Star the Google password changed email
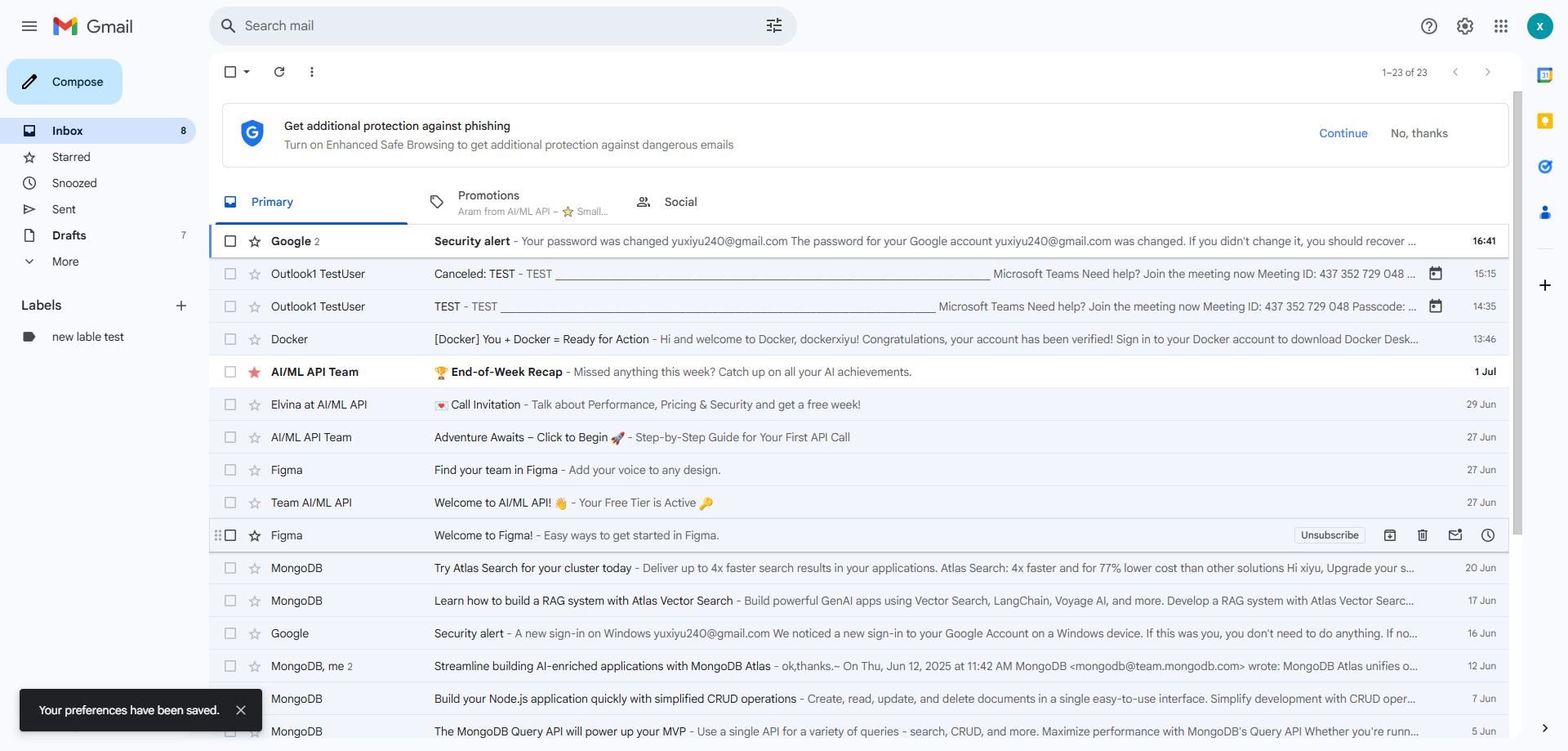Image resolution: width=1568 pixels, height=751 pixels. coord(255,241)
